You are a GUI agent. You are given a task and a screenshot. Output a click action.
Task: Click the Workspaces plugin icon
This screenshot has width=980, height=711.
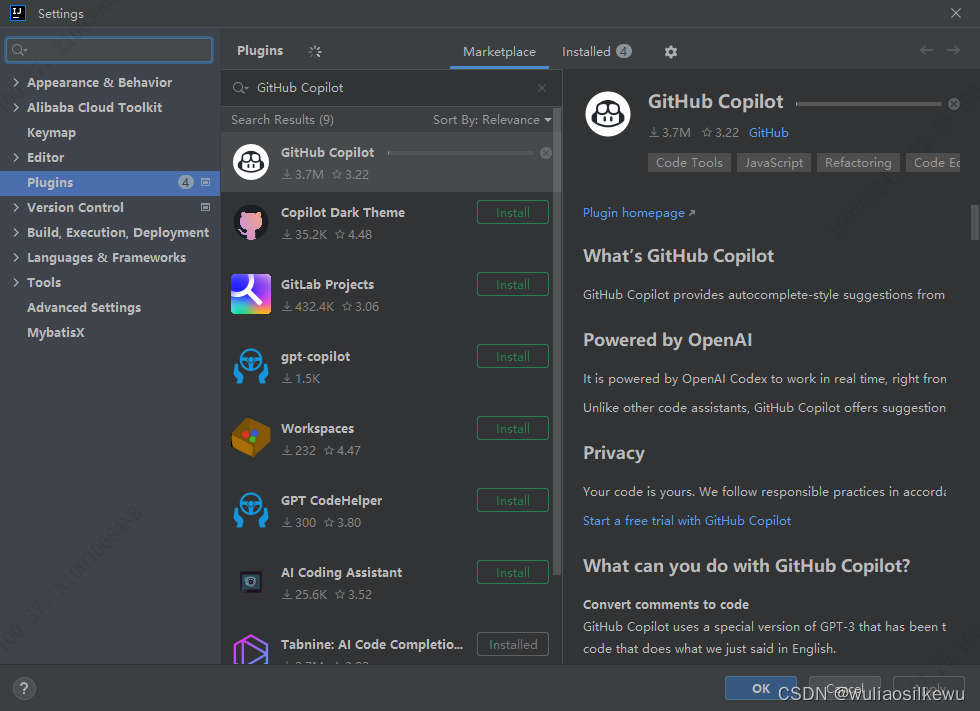[251, 438]
